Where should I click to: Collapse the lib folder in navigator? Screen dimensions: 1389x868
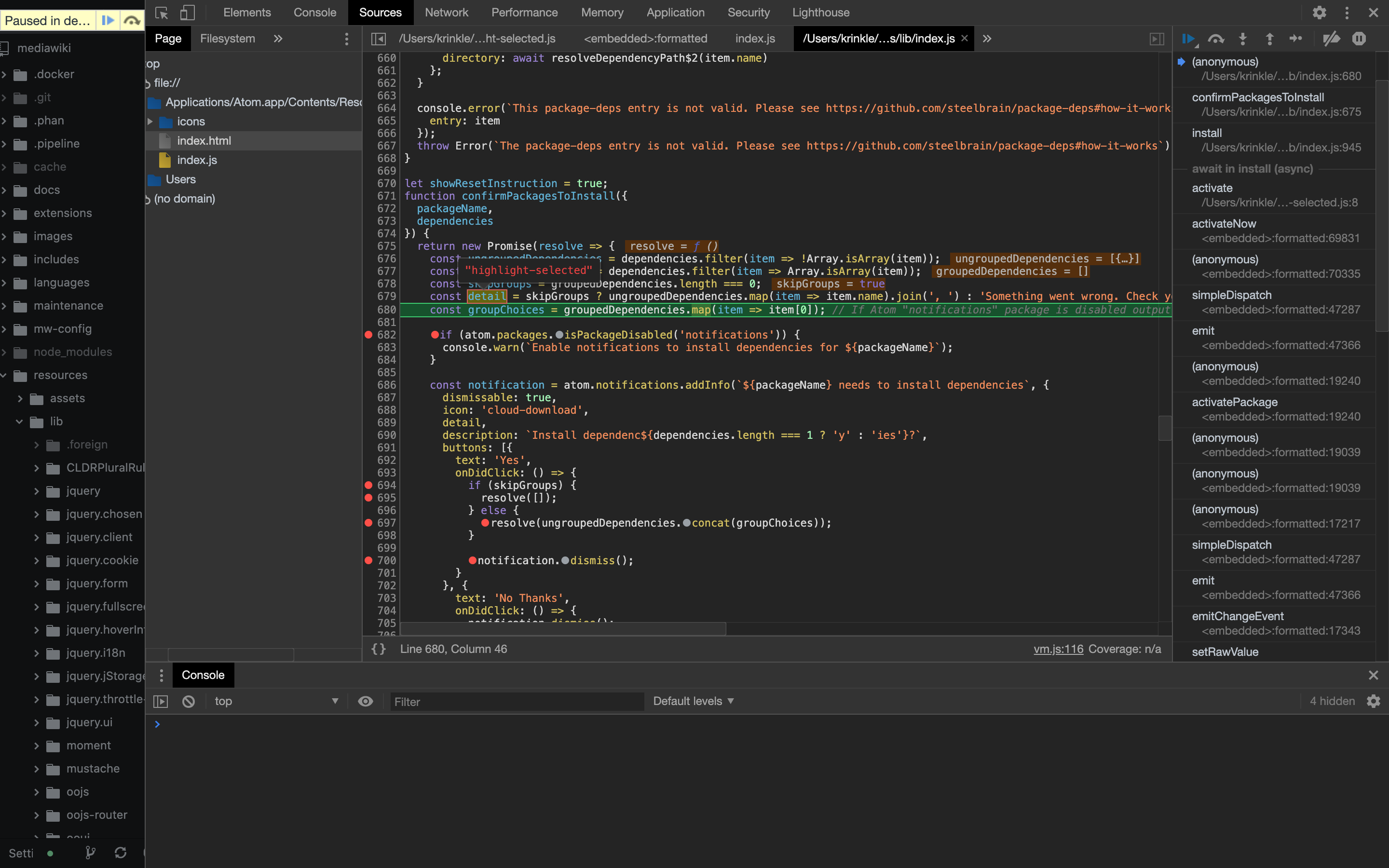tap(19, 421)
